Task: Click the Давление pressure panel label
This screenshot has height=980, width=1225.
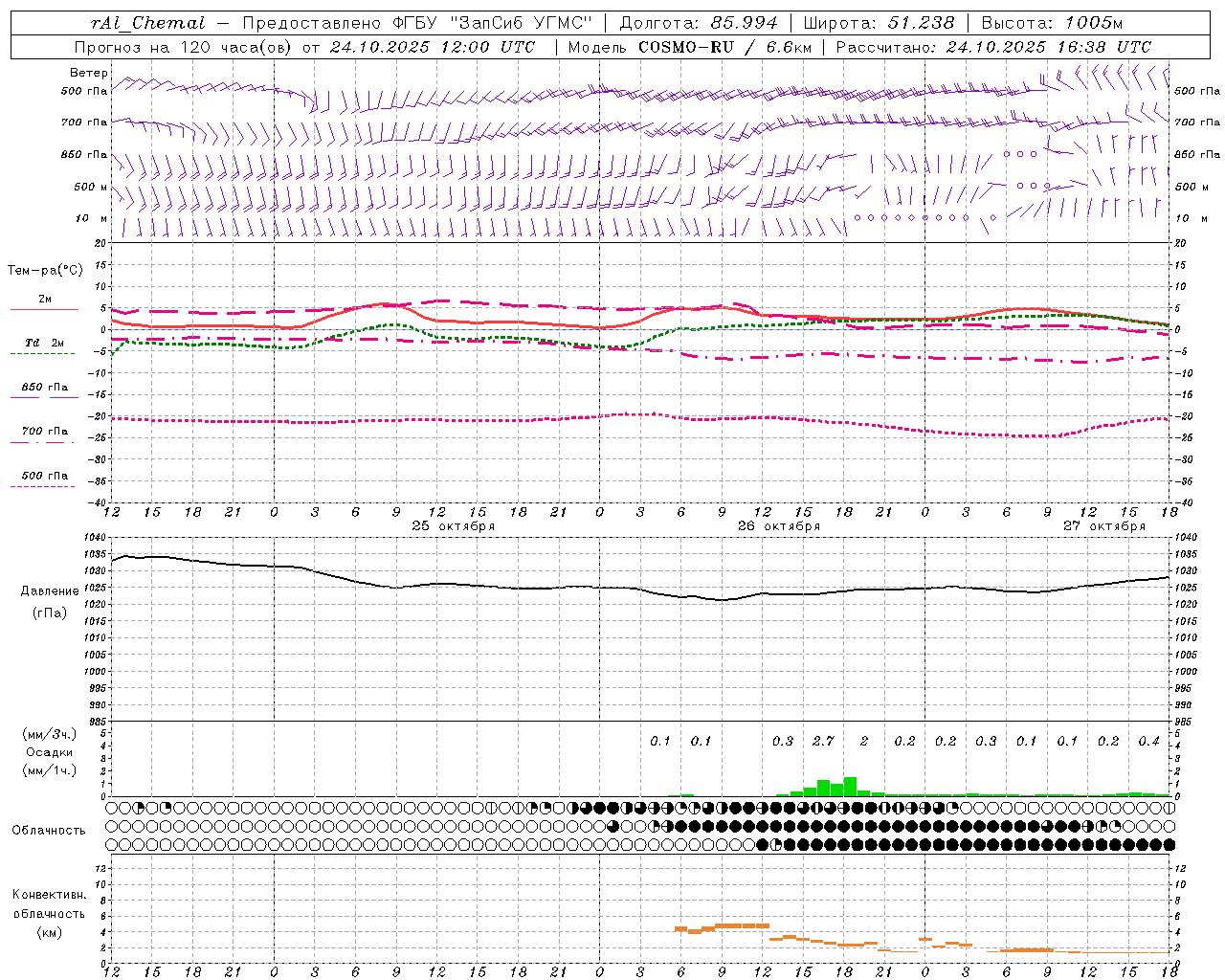Action: pos(50,591)
